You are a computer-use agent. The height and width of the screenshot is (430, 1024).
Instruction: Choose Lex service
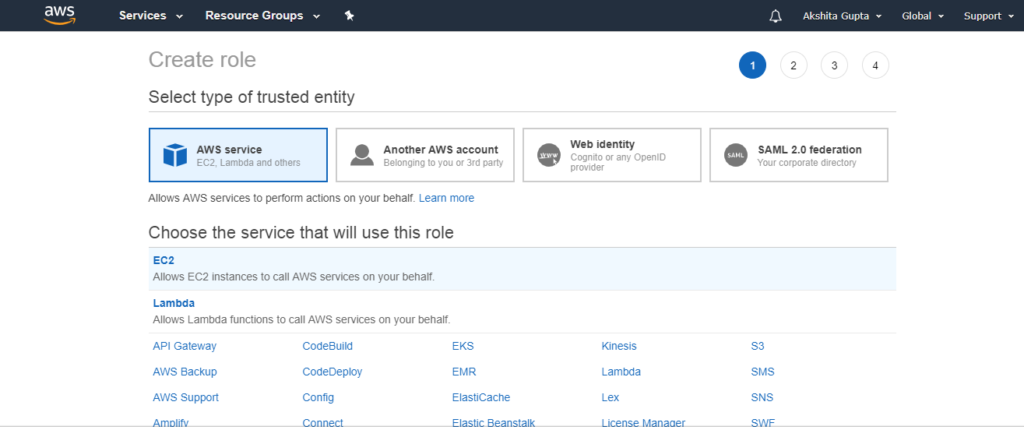(610, 397)
